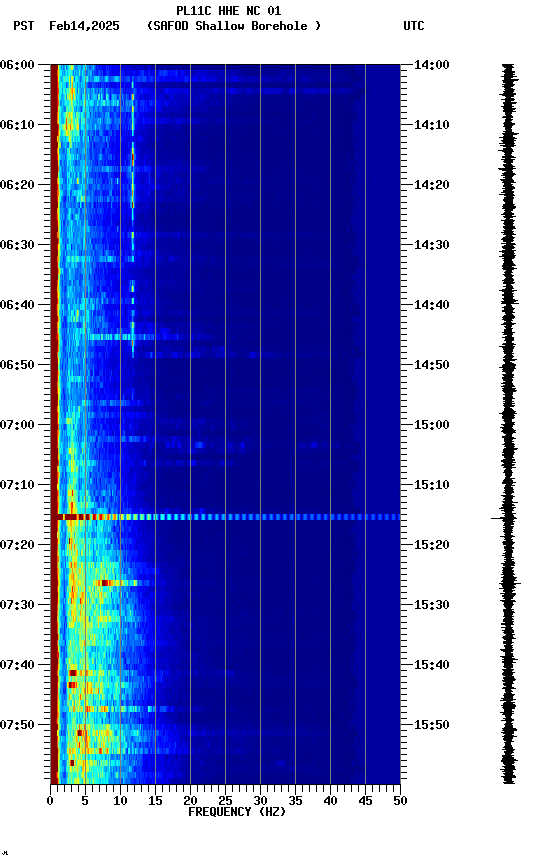The height and width of the screenshot is (864, 552).
Task: Click the 35 Hz axis tick label
Action: (295, 802)
